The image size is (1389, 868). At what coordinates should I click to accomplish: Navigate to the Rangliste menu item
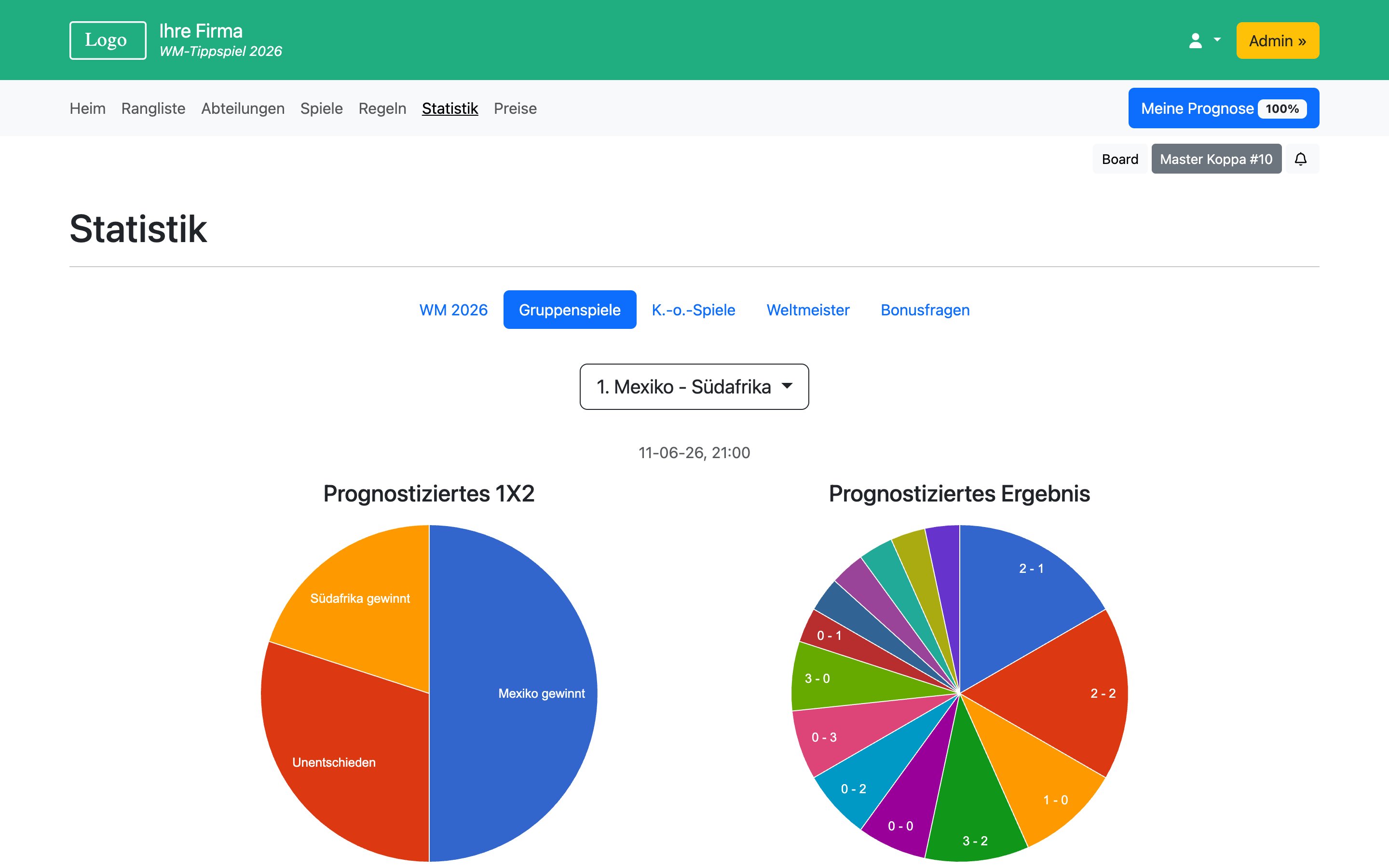[153, 108]
